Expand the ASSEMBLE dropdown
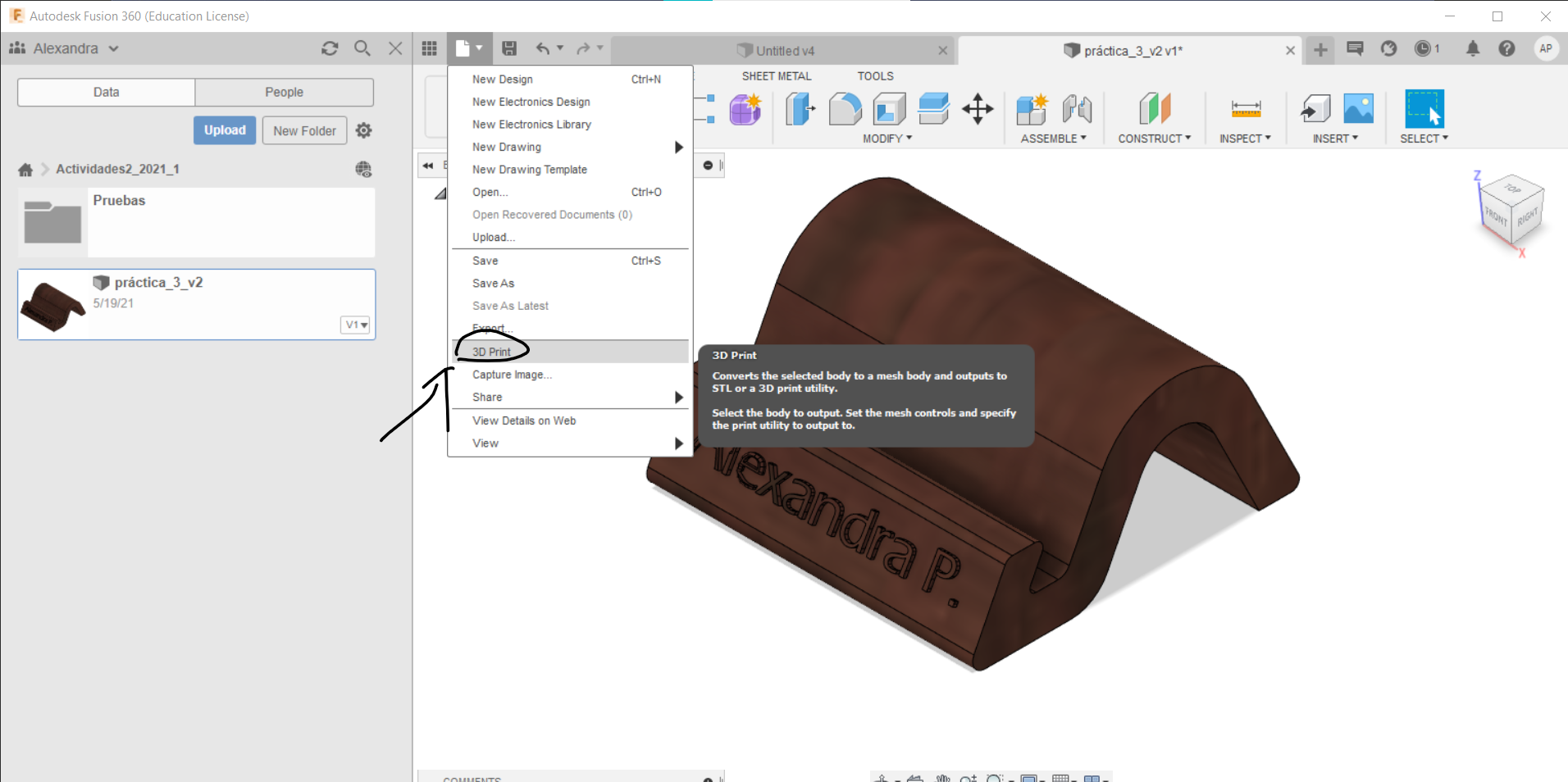The width and height of the screenshot is (1568, 782). pyautogui.click(x=1054, y=139)
